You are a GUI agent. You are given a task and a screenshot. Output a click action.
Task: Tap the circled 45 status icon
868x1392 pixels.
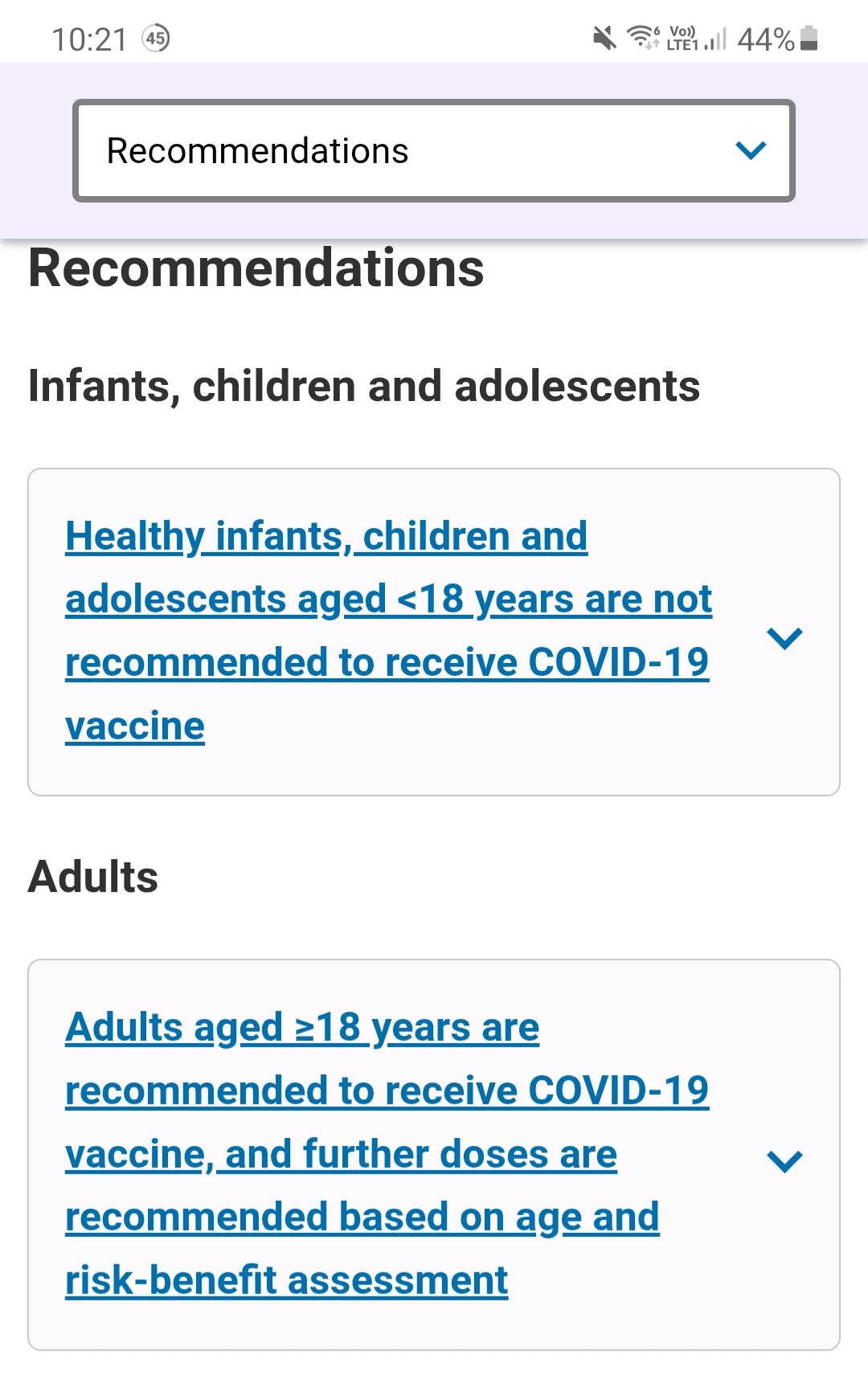coord(156,38)
